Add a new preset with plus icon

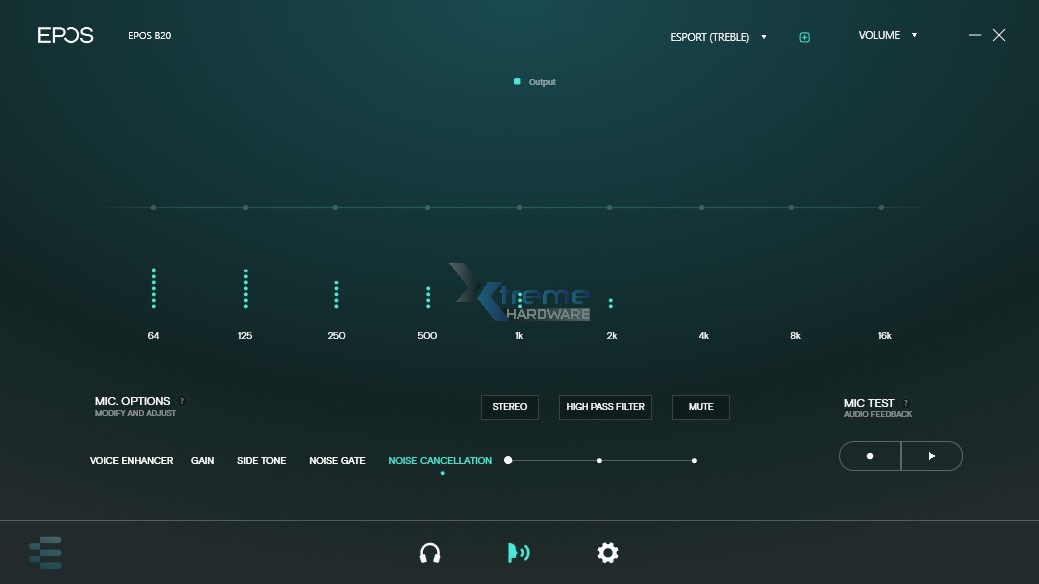804,37
